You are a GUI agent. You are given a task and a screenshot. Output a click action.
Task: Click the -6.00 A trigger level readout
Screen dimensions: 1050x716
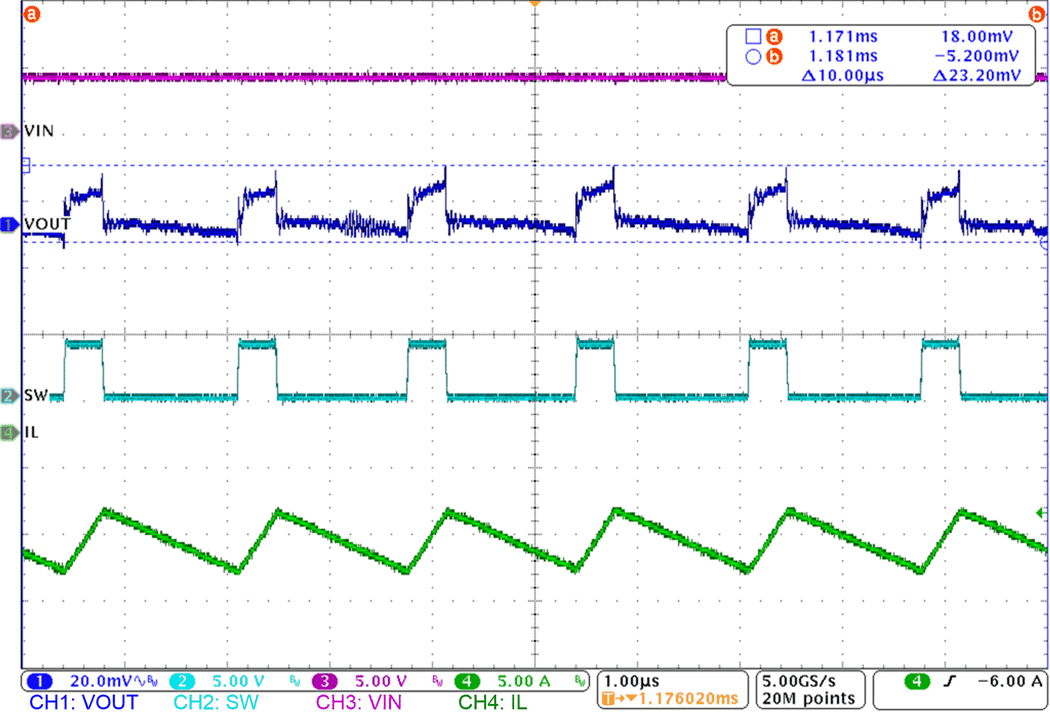coord(1008,681)
